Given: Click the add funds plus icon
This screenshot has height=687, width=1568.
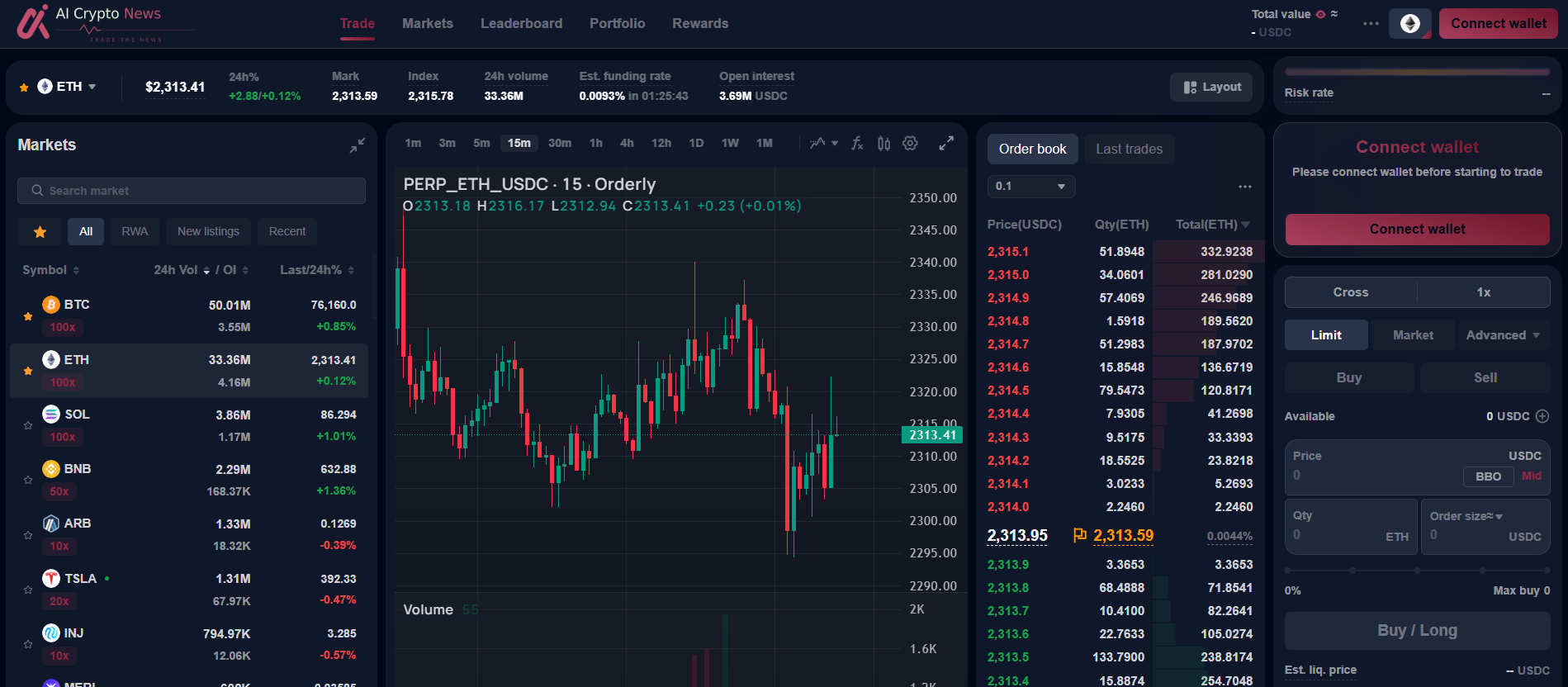Looking at the screenshot, I should click(1542, 416).
